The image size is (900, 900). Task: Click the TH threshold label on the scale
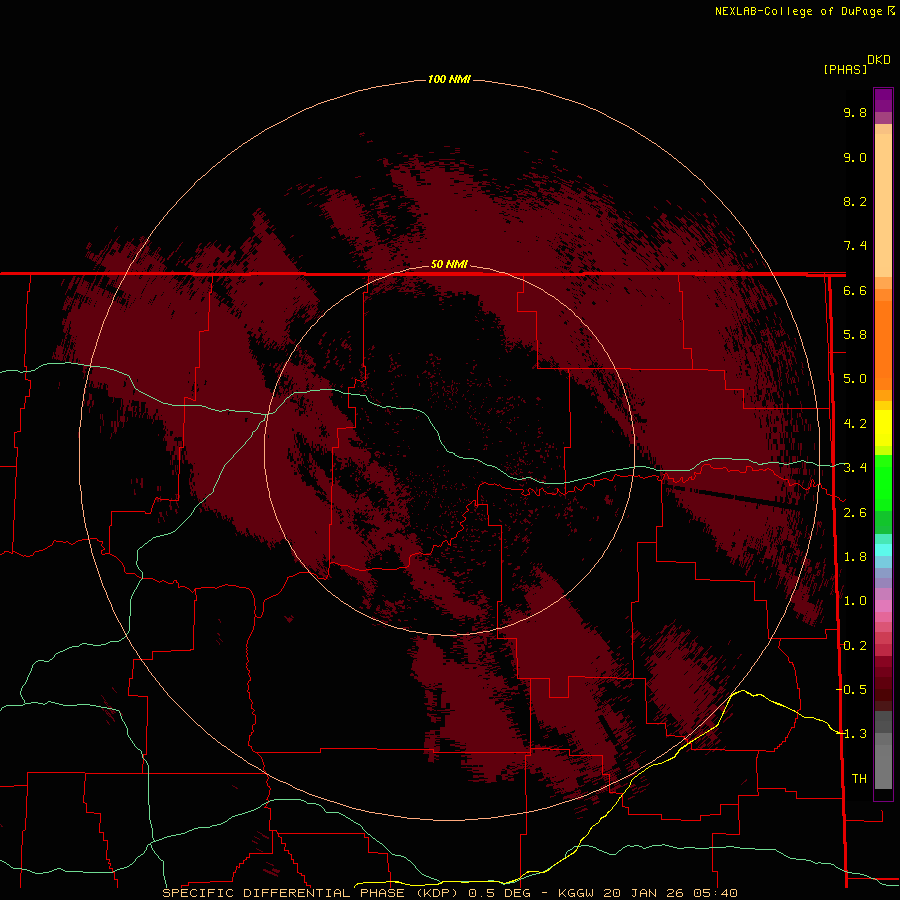coord(859,779)
